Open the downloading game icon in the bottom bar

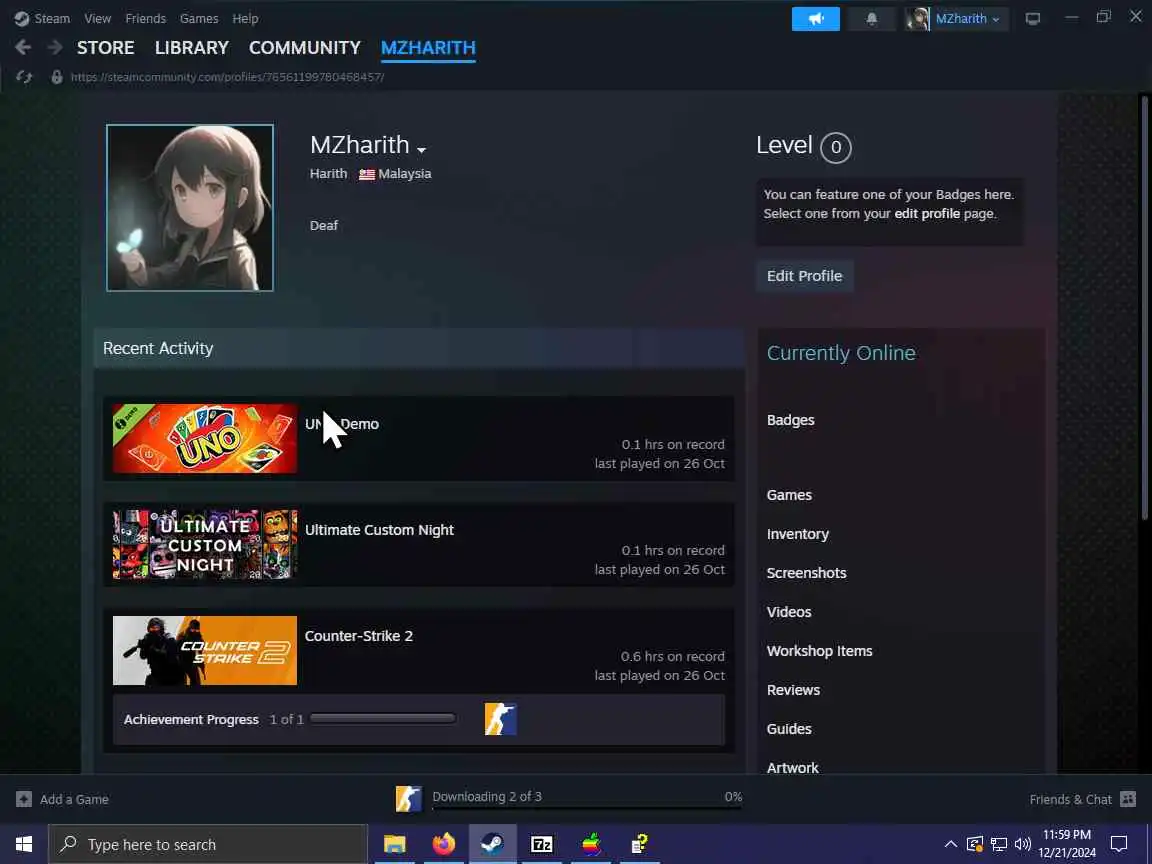point(408,799)
